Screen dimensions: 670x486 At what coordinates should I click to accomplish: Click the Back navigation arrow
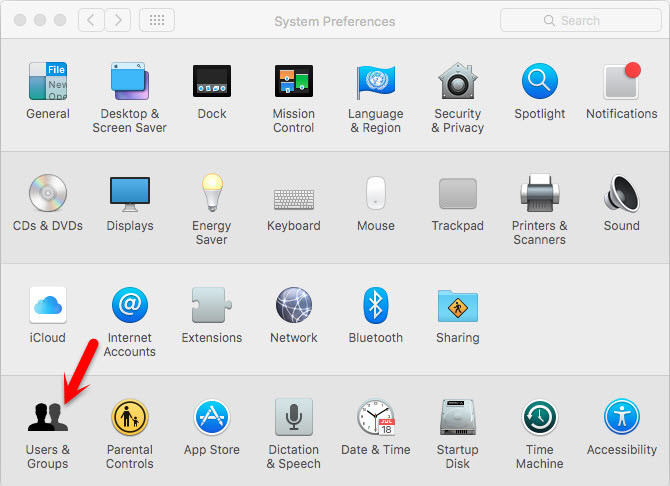(91, 20)
